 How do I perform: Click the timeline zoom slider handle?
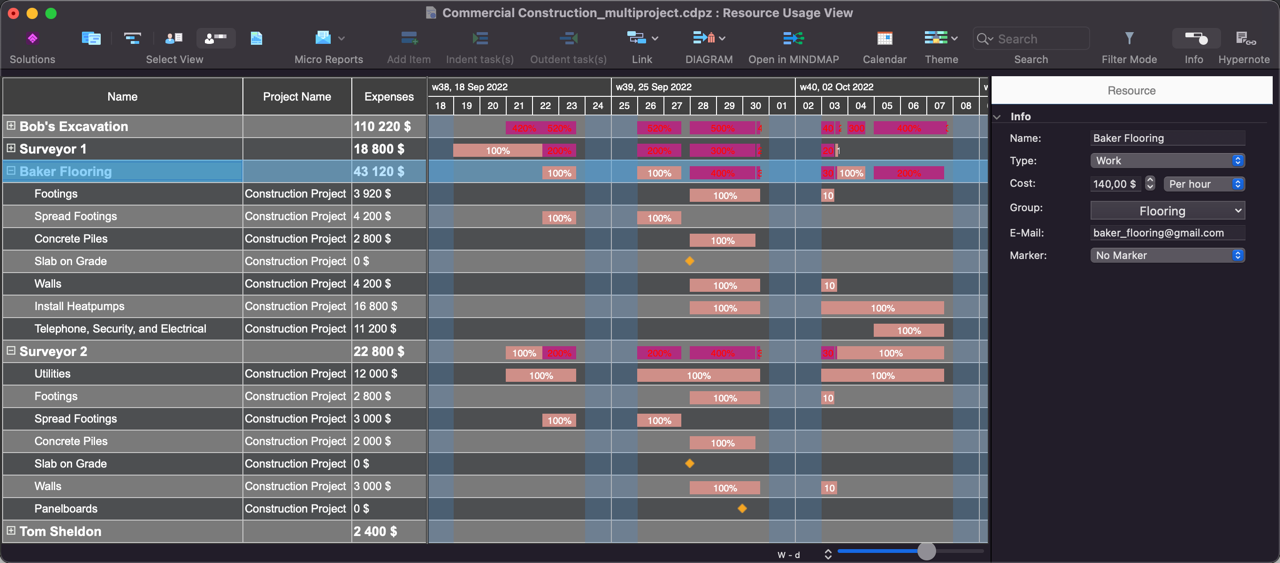[x=927, y=551]
